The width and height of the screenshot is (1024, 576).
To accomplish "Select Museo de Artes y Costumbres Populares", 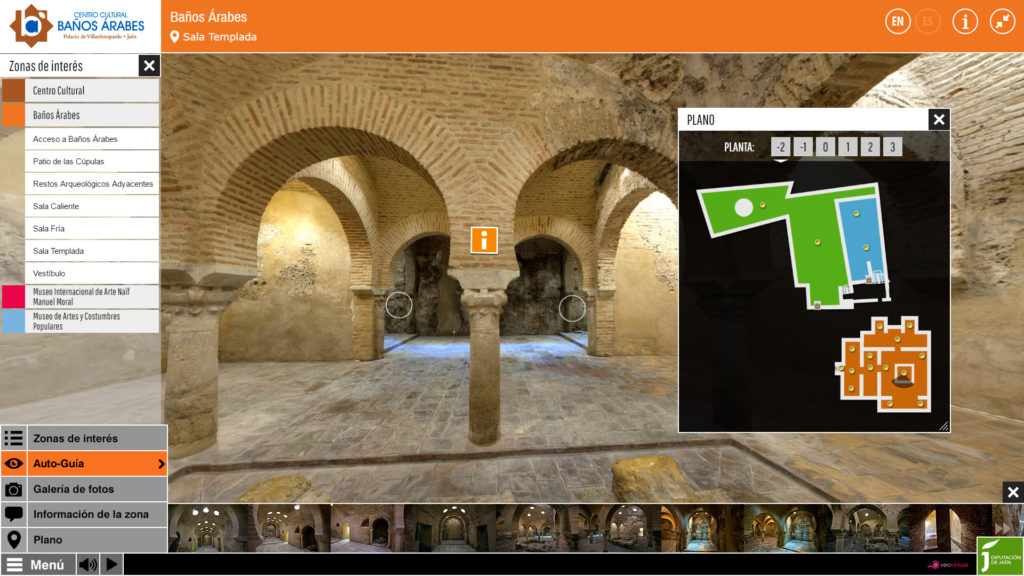I will click(91, 321).
